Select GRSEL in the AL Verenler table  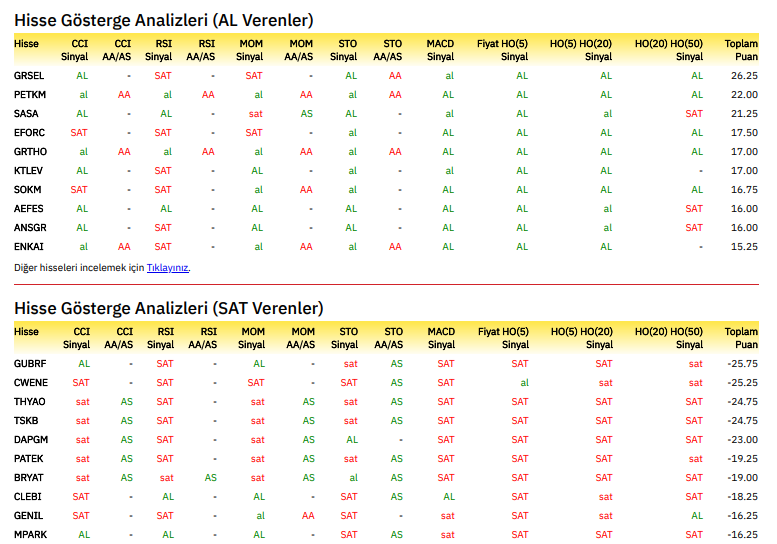[29, 76]
